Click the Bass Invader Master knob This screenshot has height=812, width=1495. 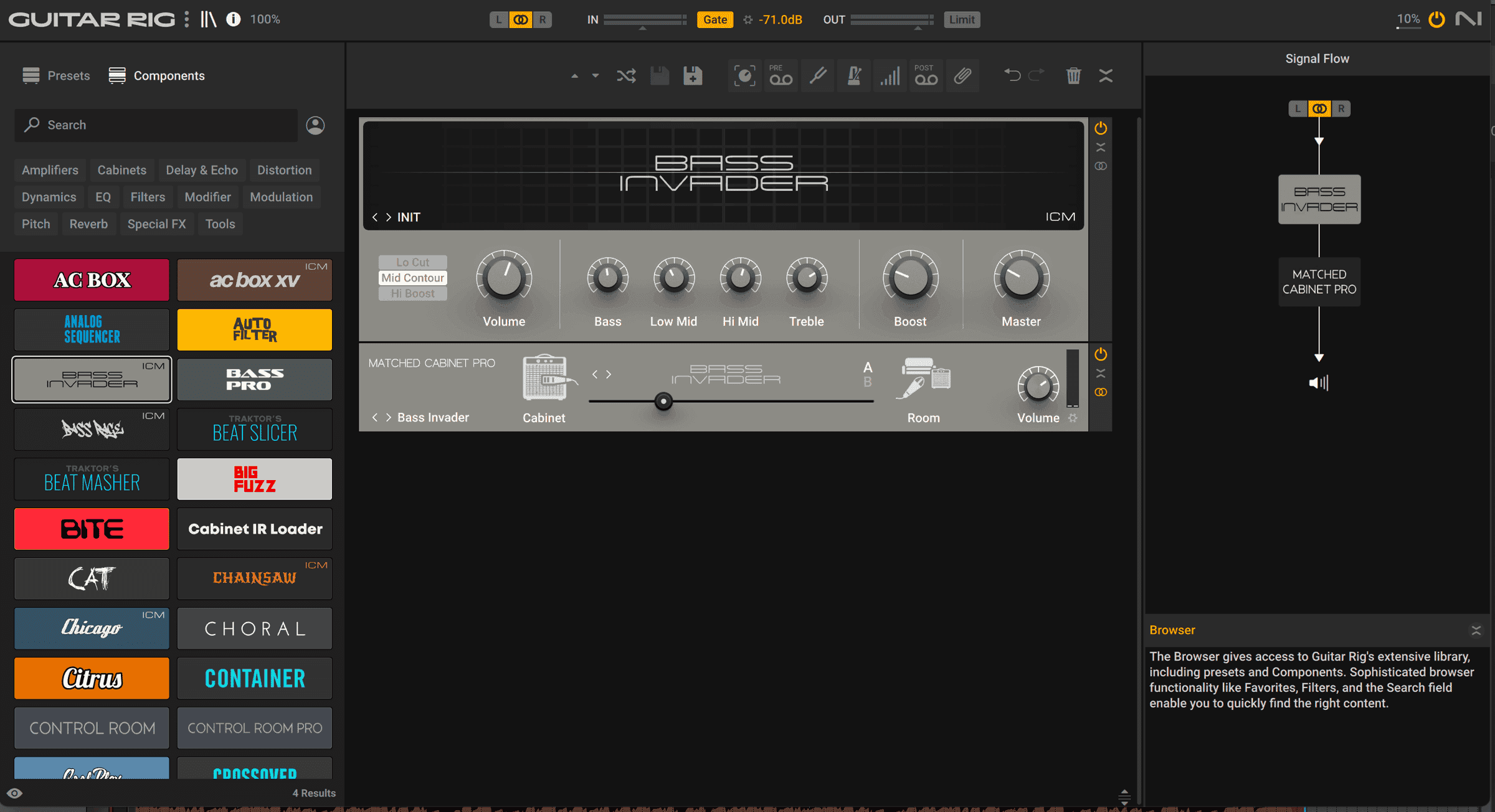click(x=1021, y=278)
